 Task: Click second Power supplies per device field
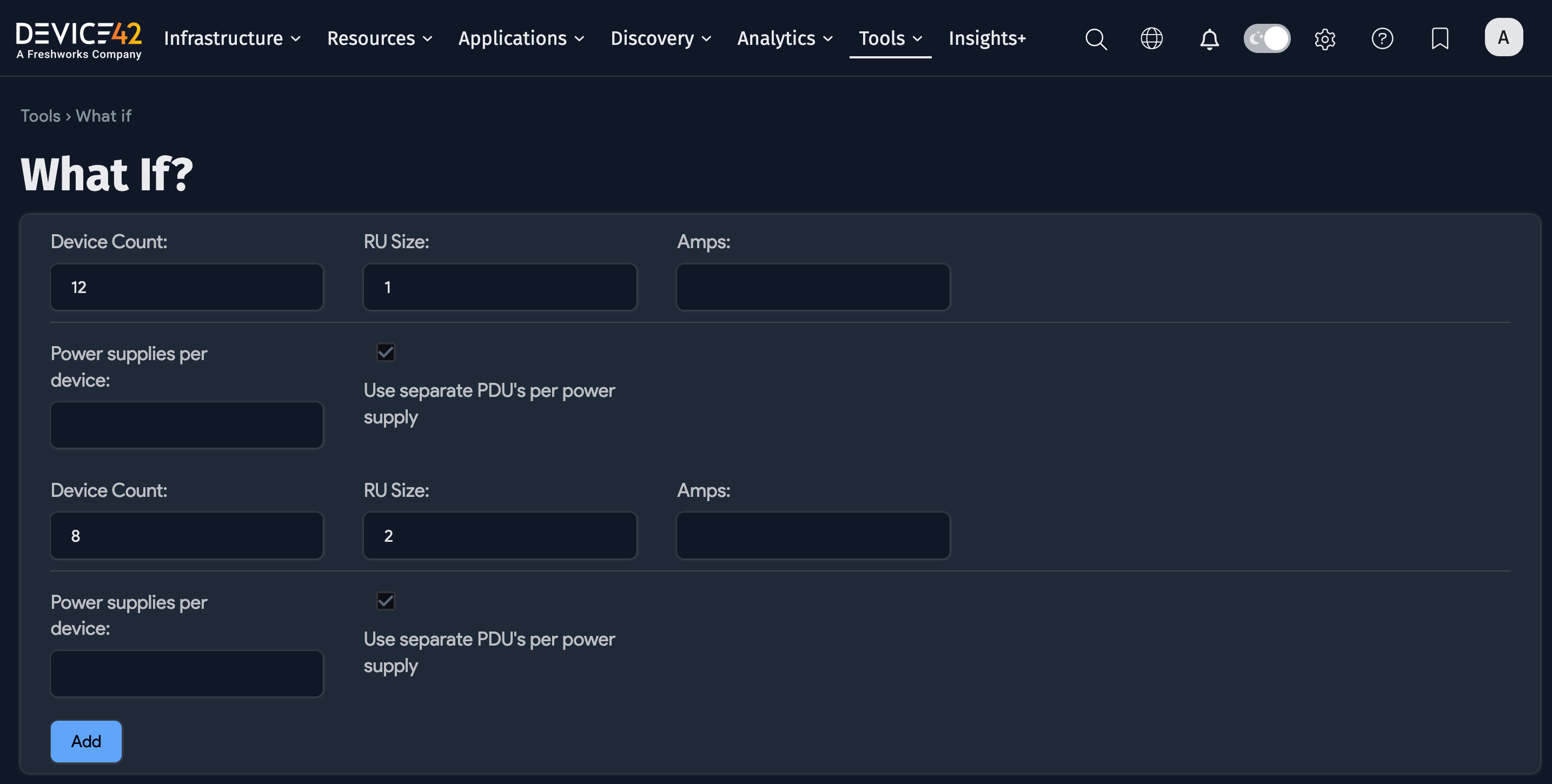point(187,673)
